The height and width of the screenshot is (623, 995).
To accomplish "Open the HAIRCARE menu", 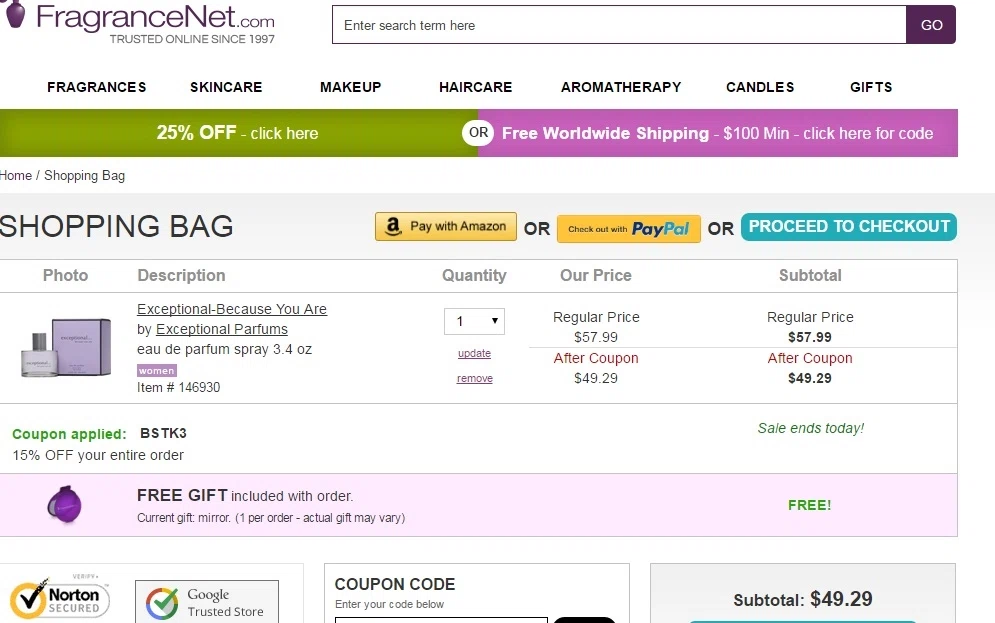I will 475,87.
